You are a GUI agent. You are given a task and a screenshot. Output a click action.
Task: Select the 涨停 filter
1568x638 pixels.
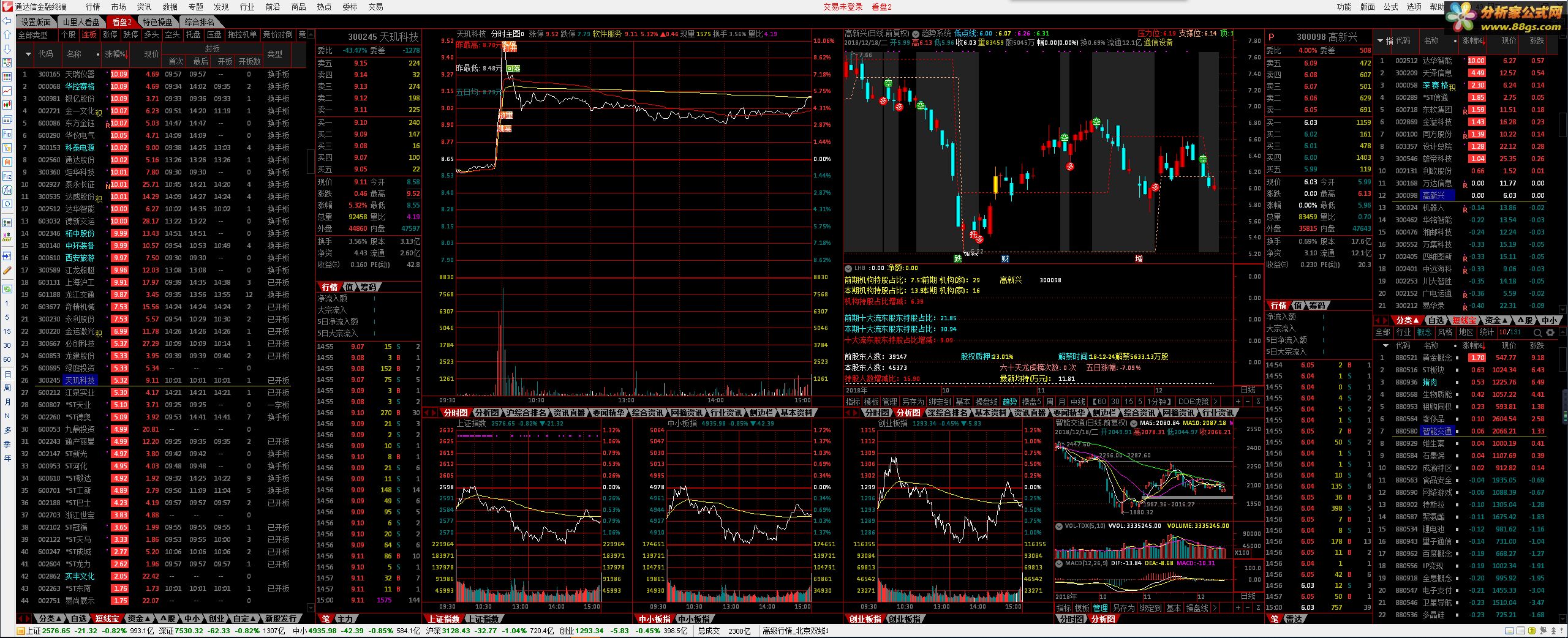tap(110, 35)
